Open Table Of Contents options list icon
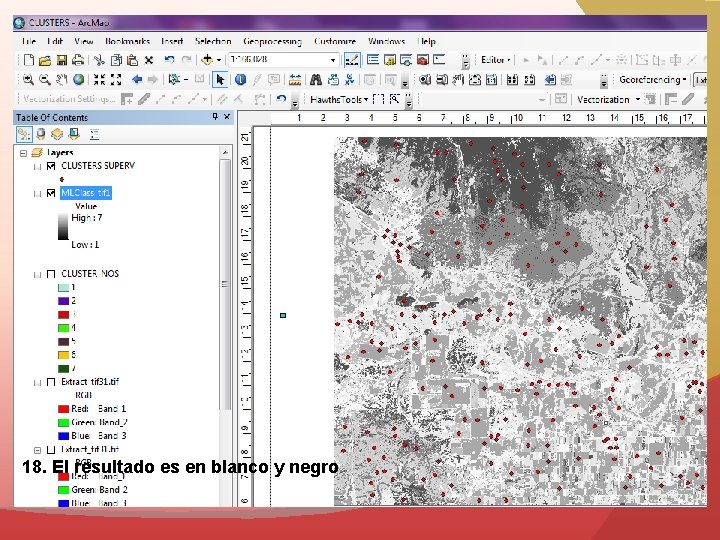720x540 pixels. (95, 134)
